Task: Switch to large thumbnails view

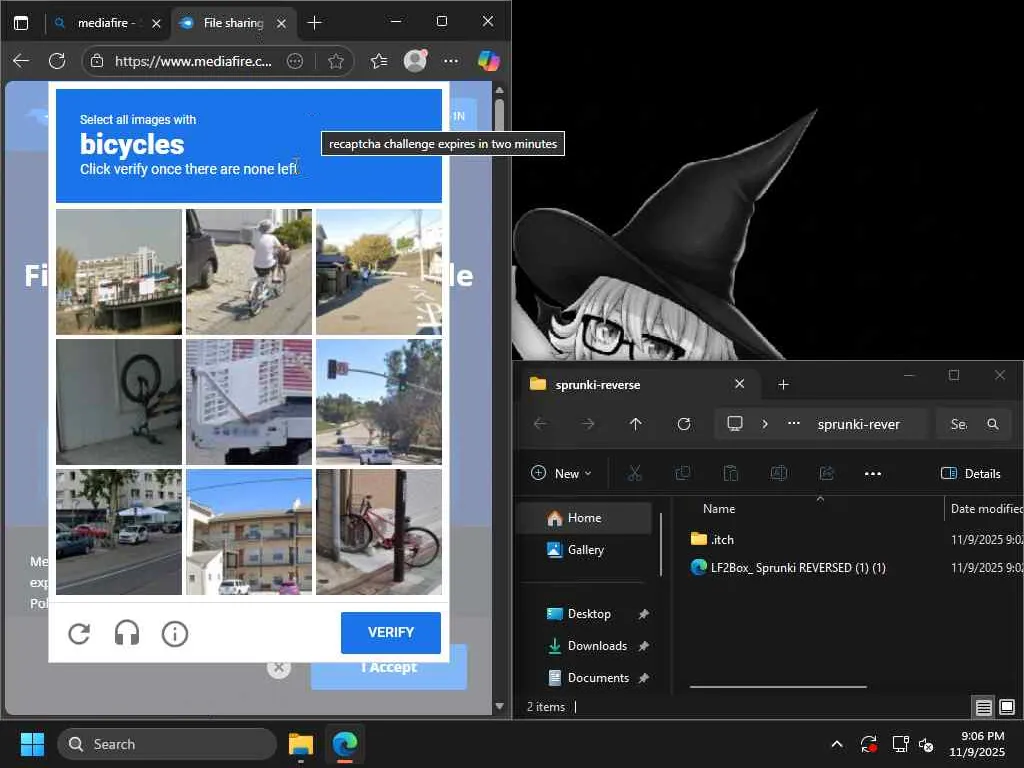Action: [x=1007, y=707]
